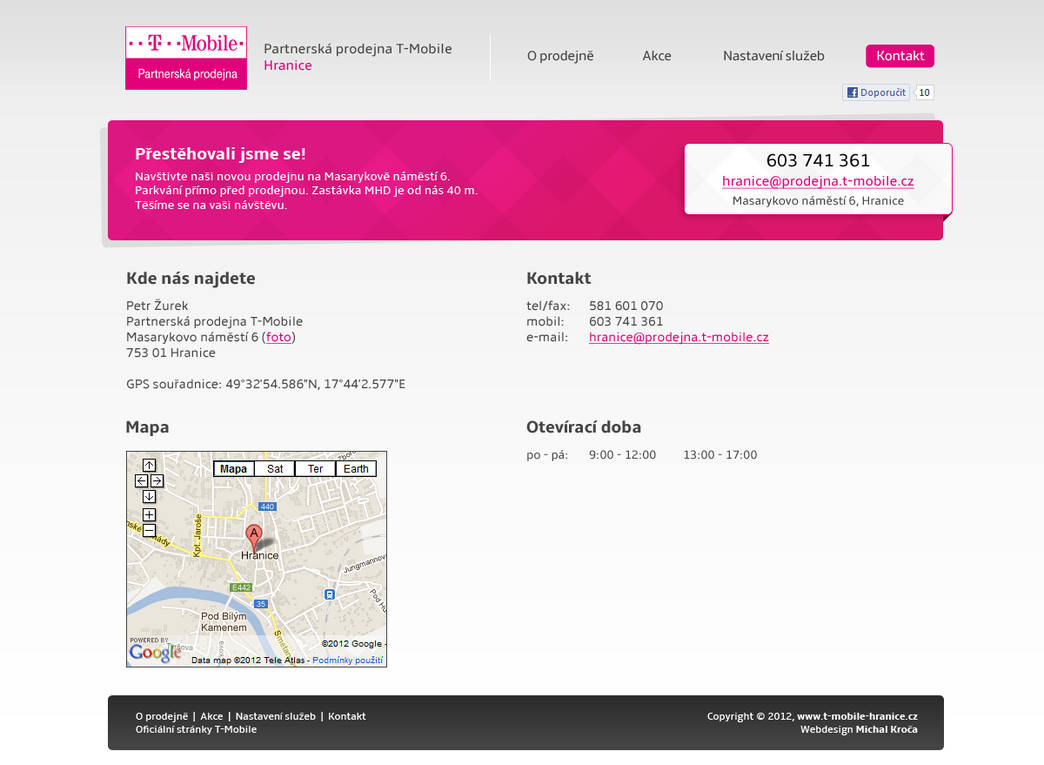Click the E442 road badge on map
The width and height of the screenshot is (1044, 765).
(241, 587)
